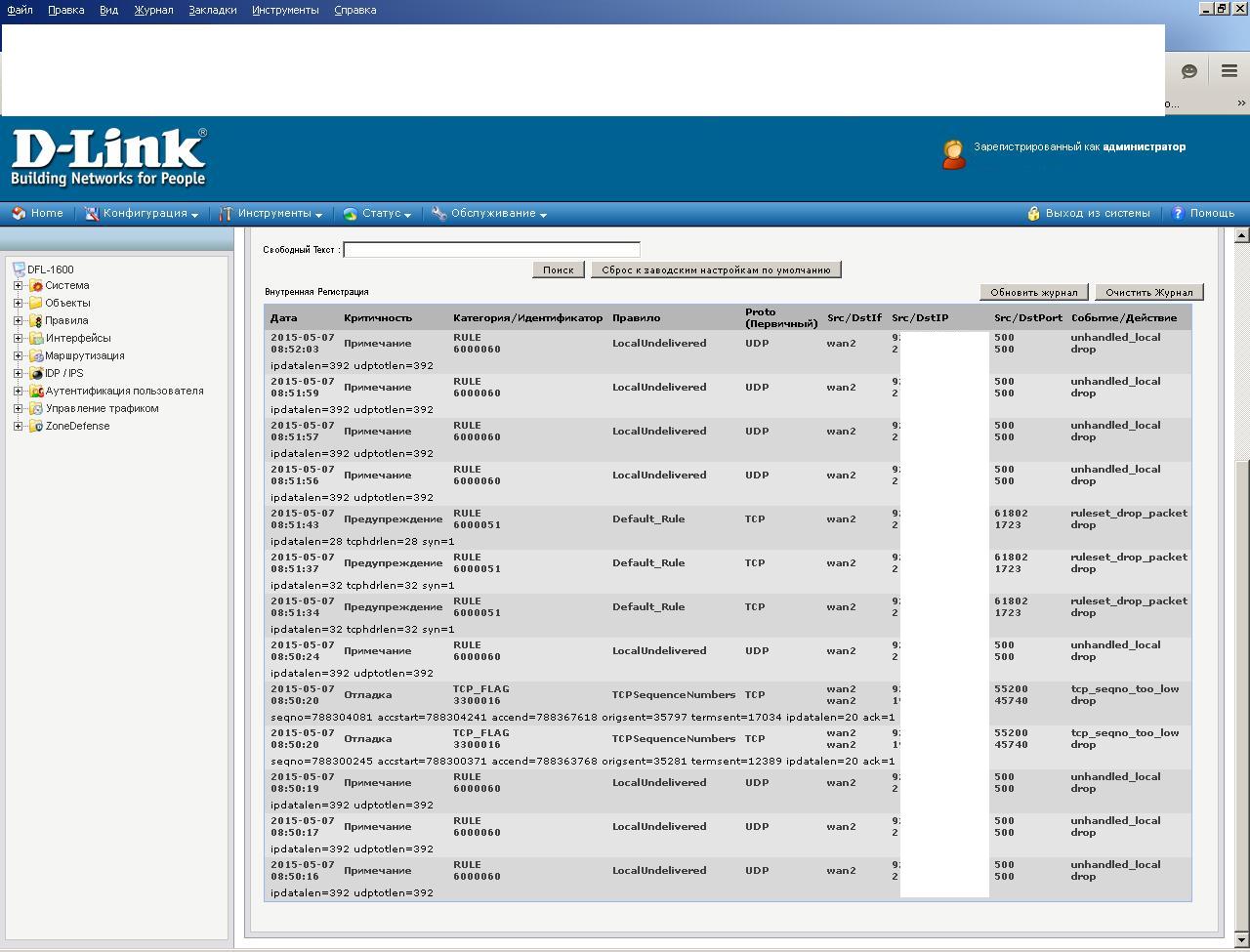The image size is (1250, 952).
Task: Click the Категория/Идентификатор column header
Action: coord(528,318)
